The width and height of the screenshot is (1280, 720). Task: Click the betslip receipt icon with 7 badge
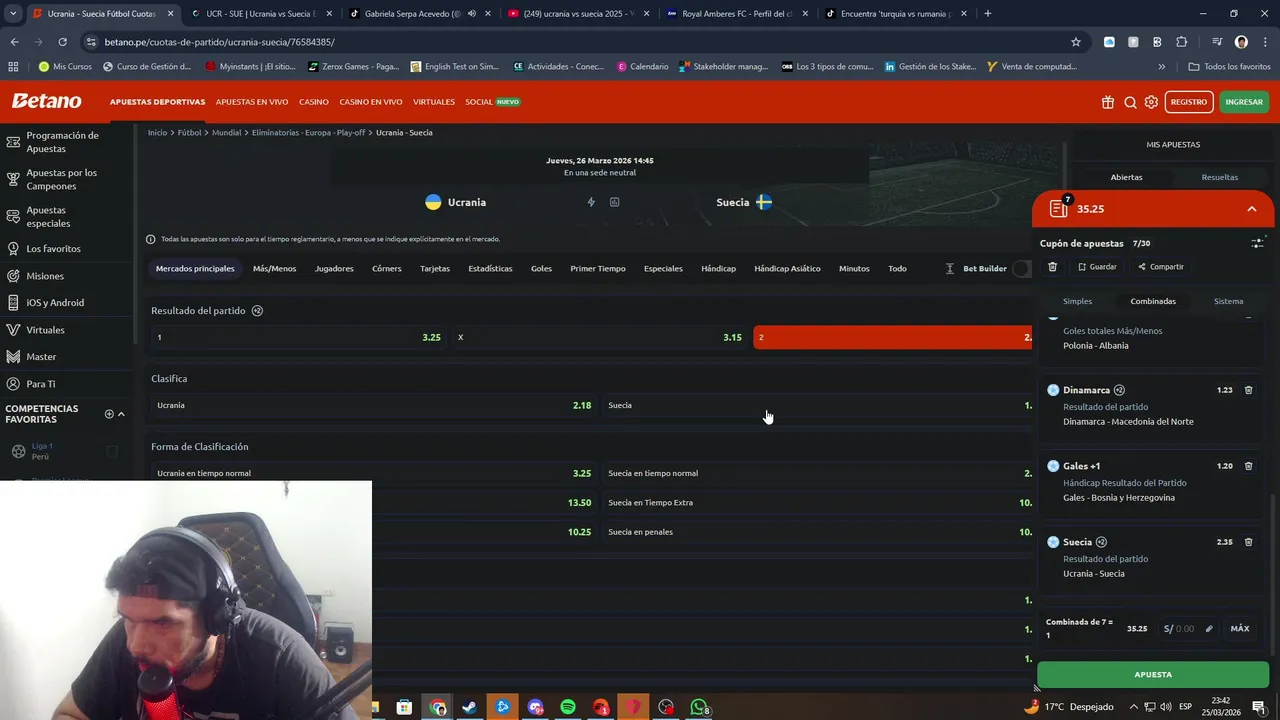(x=1059, y=208)
